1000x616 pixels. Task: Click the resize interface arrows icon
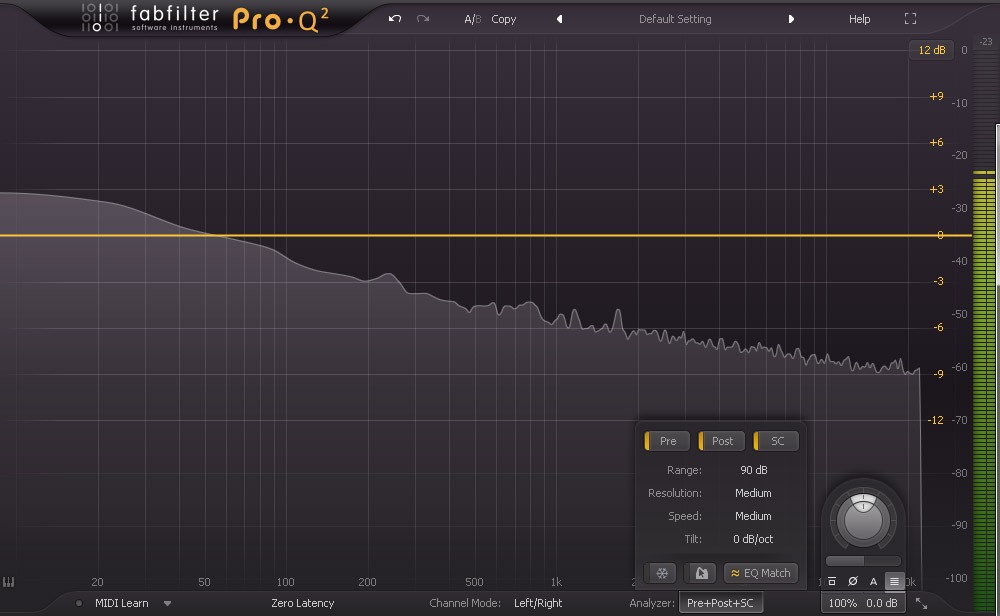(x=921, y=603)
